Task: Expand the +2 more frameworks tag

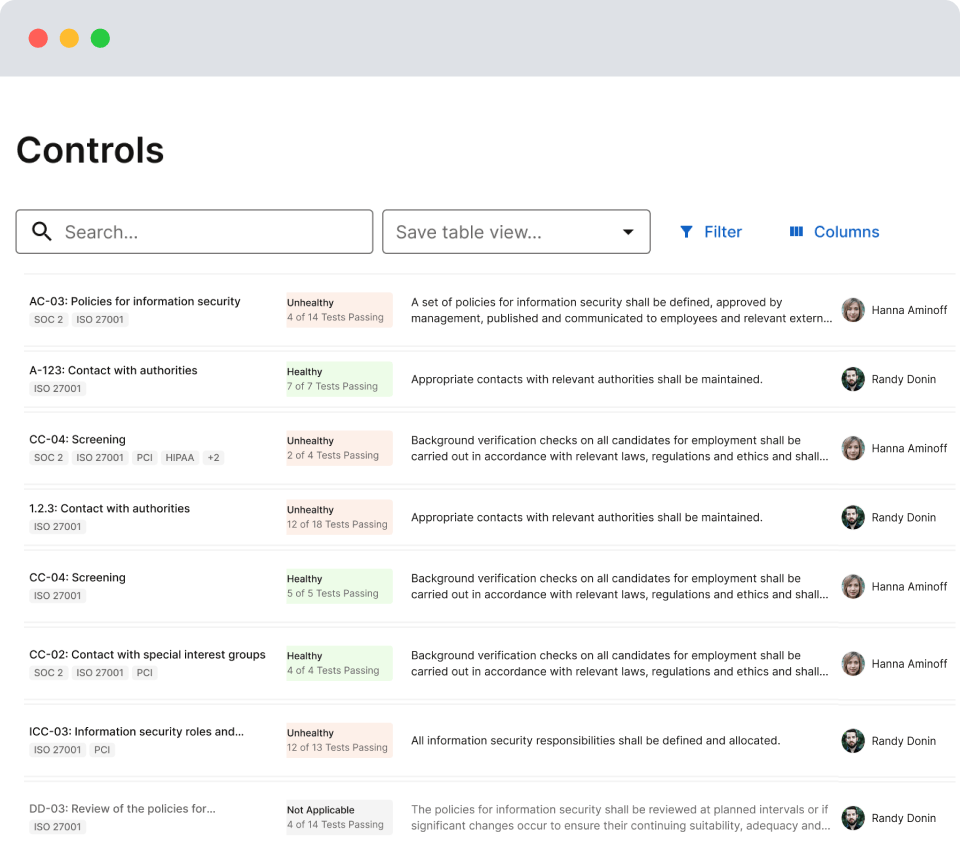Action: 214,457
